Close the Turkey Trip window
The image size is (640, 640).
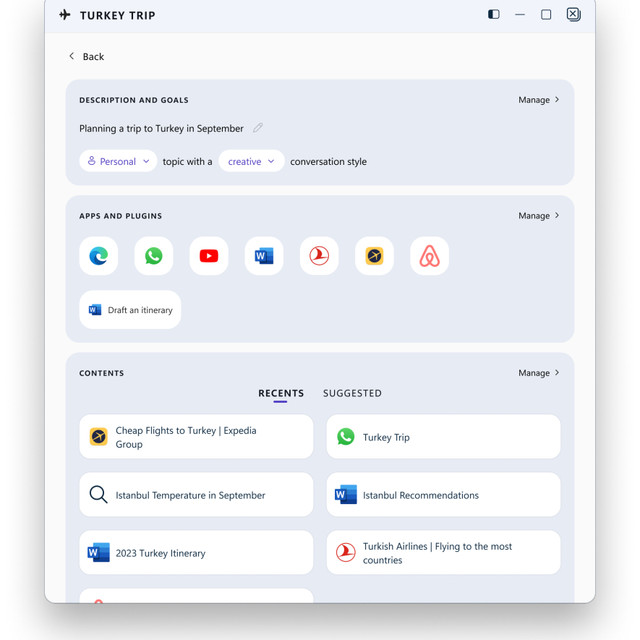point(573,14)
